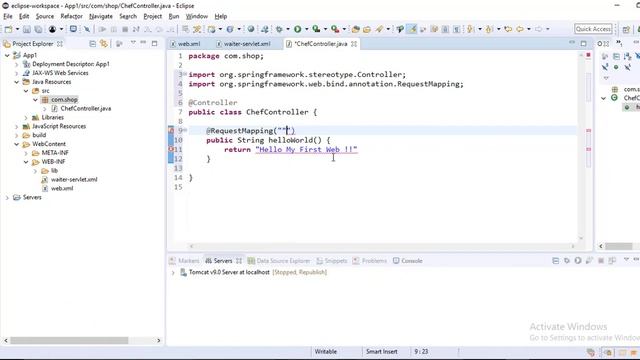This screenshot has width=640, height=360.
Task: Open the Navigate menu
Action: (101, 16)
